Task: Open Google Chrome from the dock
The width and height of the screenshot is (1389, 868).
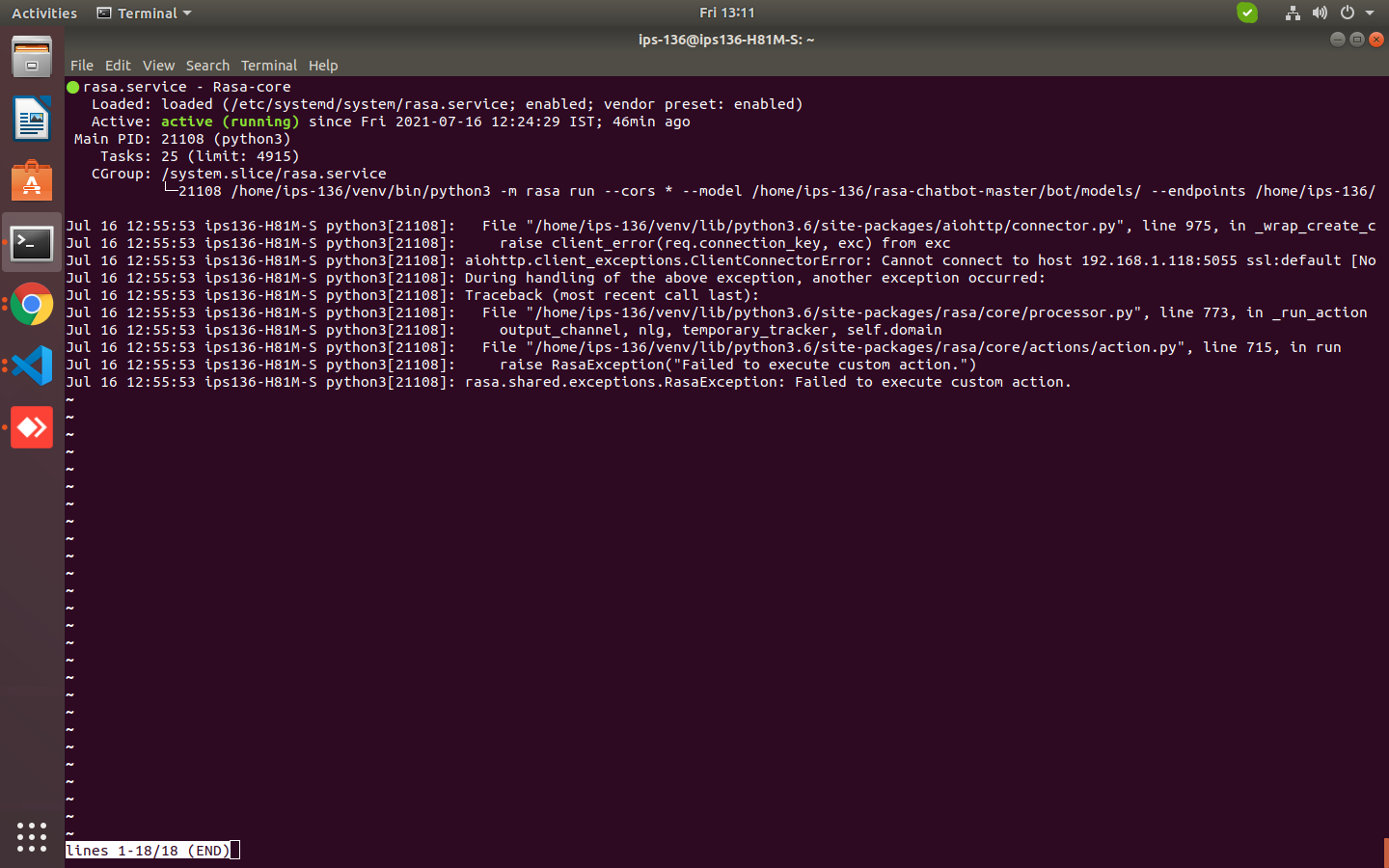Action: coord(32,305)
